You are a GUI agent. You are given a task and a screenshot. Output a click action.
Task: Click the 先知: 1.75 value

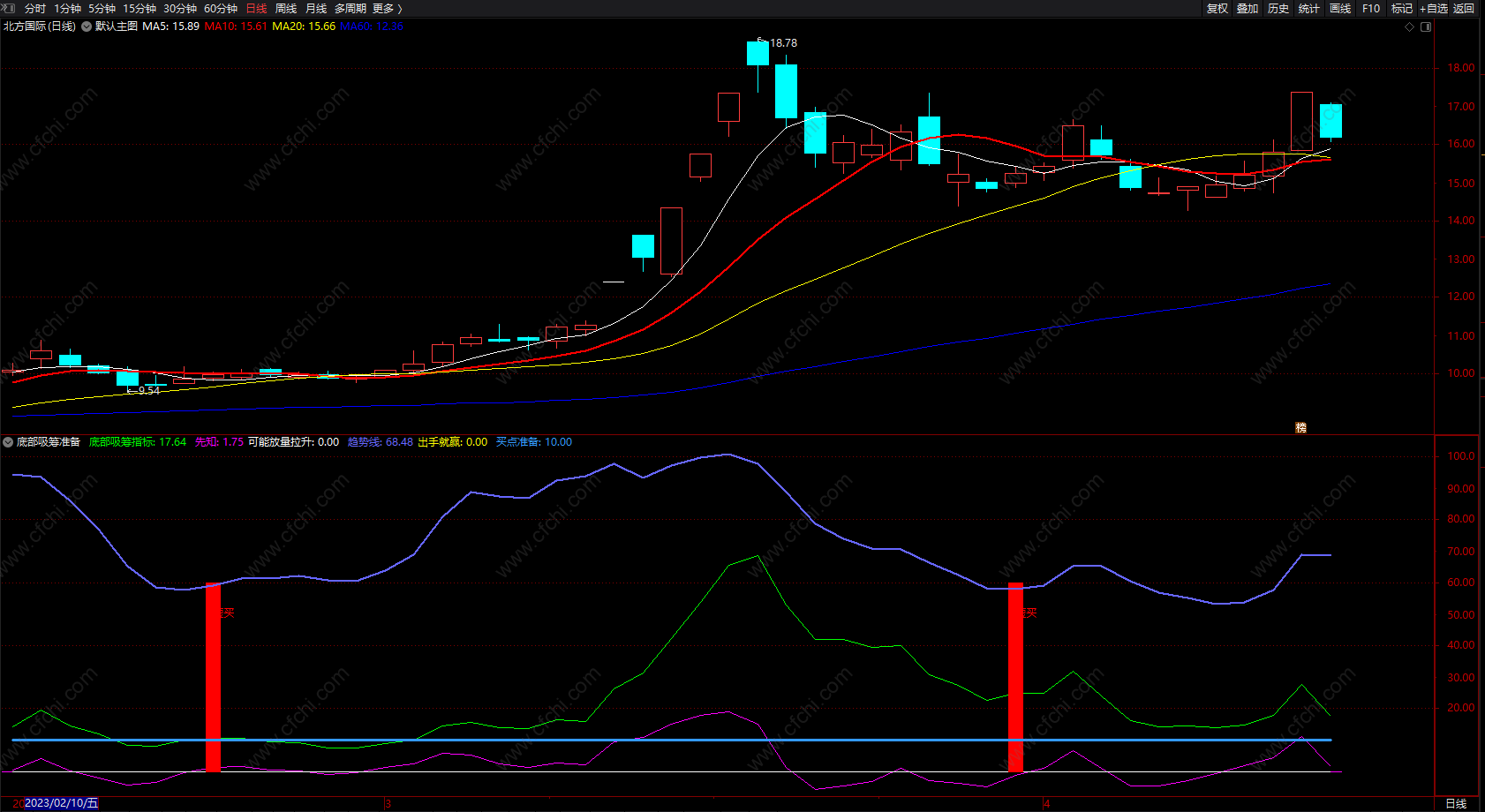tap(219, 442)
